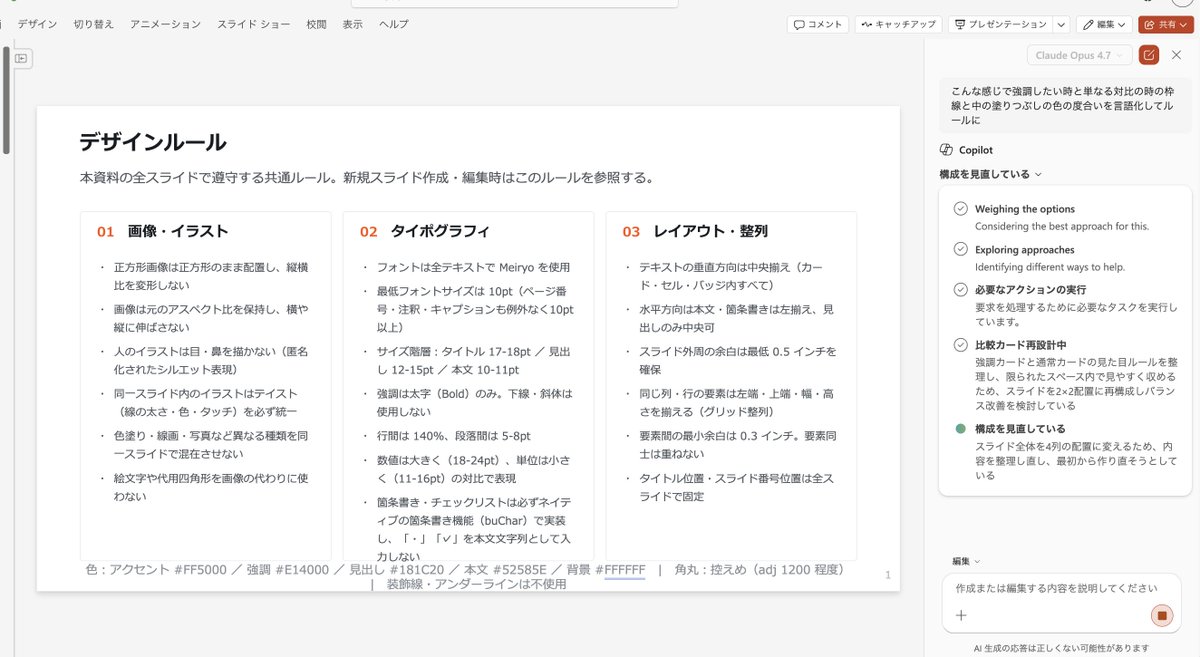
Task: Click the Exploring approaches step title
Action: point(1025,249)
